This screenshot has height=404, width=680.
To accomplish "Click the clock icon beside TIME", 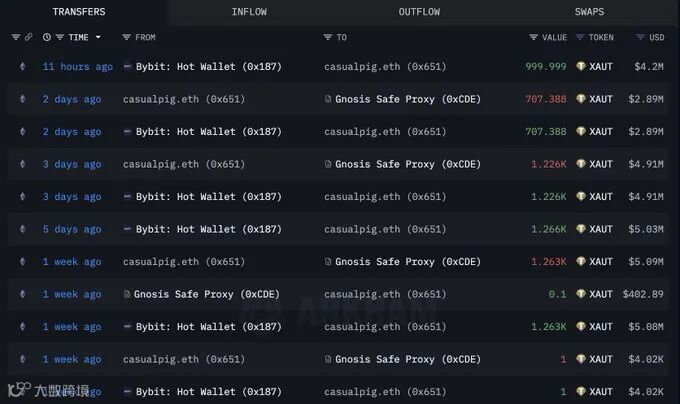I will tap(47, 37).
